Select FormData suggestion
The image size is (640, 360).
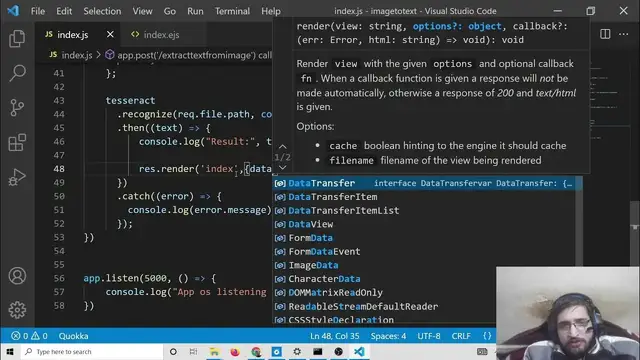click(424, 238)
